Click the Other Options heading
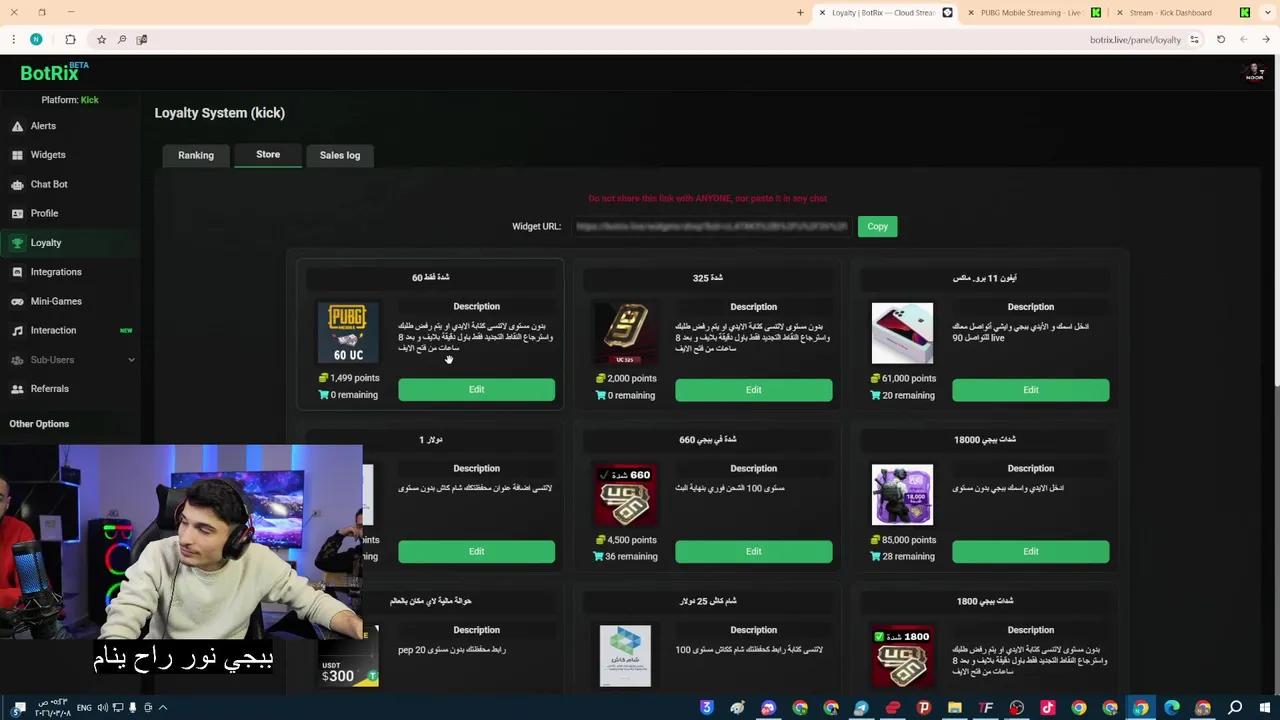The height and width of the screenshot is (720, 1280). tap(39, 424)
